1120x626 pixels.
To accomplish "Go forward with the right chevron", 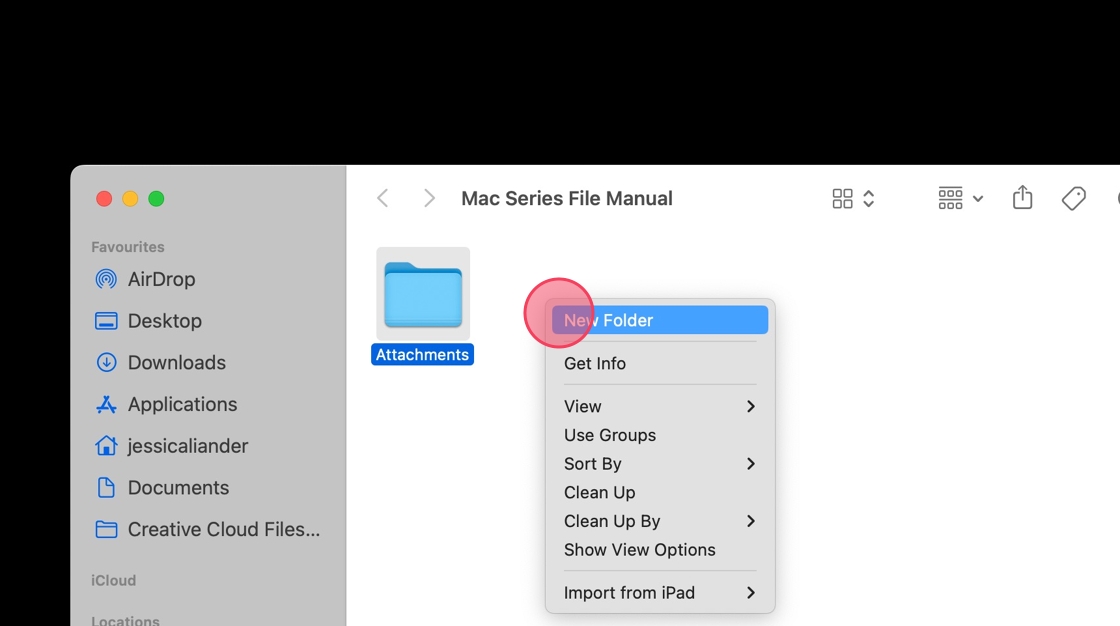I will click(429, 198).
